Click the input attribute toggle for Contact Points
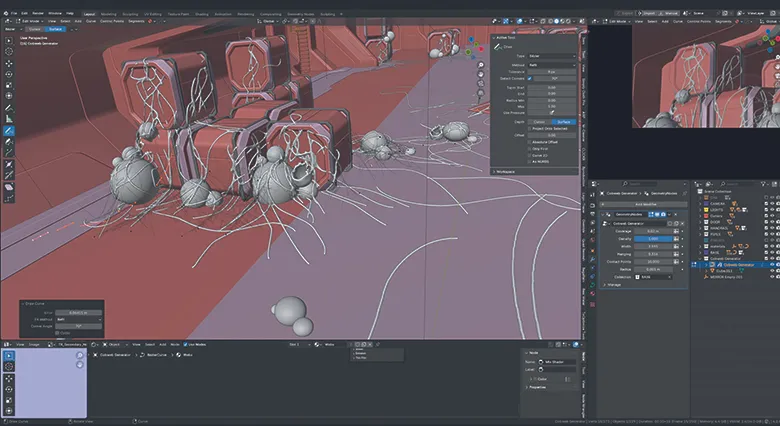The height and width of the screenshot is (426, 780). pos(676,262)
